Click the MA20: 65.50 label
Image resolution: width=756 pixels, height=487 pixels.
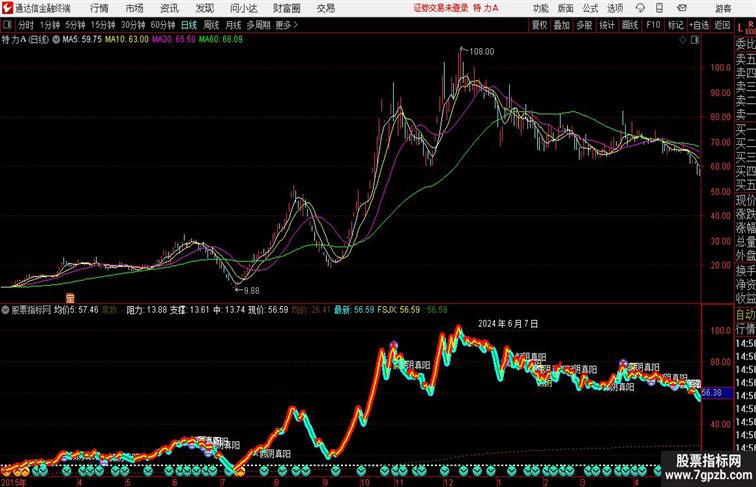tap(174, 40)
